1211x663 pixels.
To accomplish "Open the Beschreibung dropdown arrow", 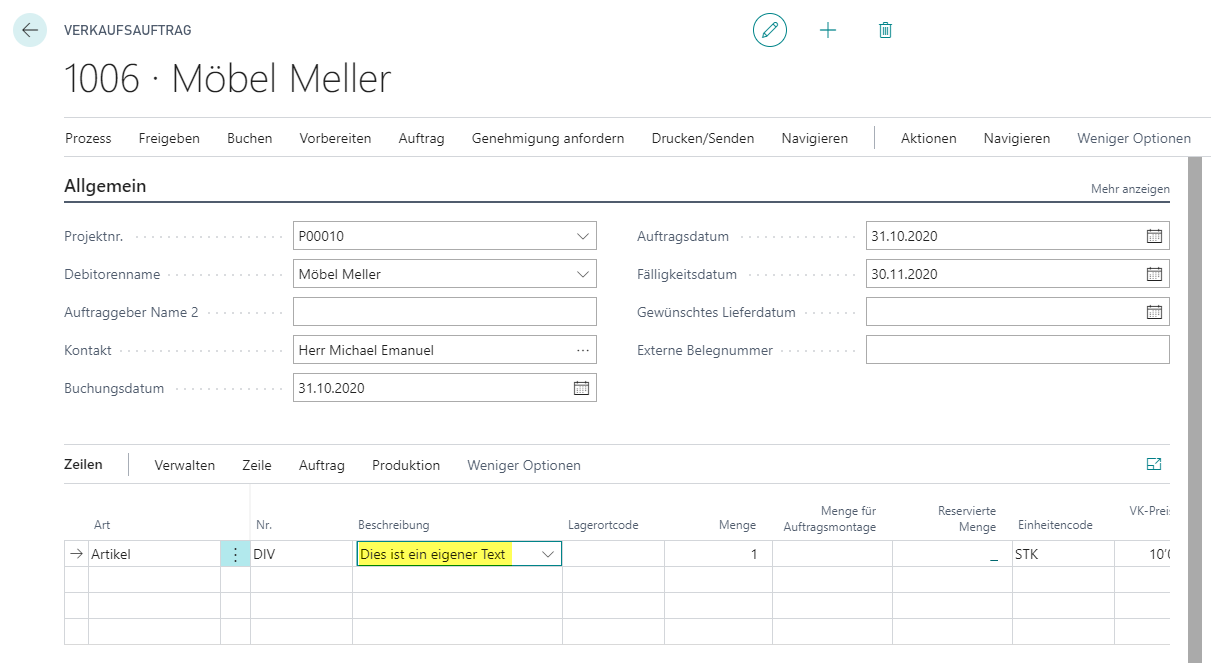I will tap(548, 554).
